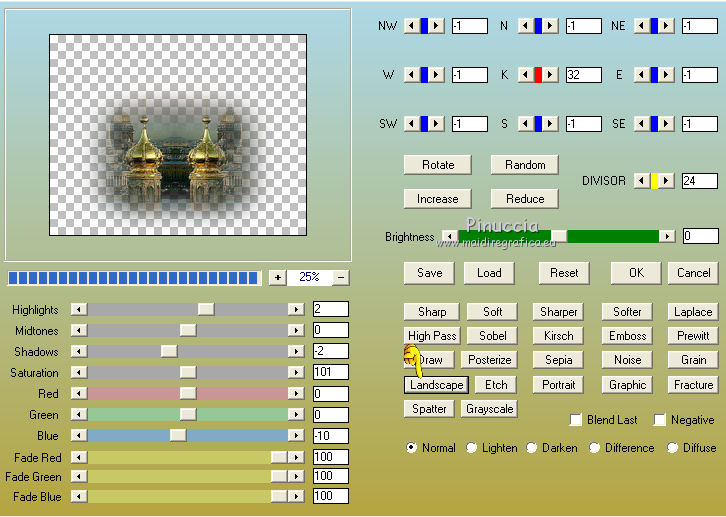Click Brightness slider right arrow

click(x=667, y=236)
